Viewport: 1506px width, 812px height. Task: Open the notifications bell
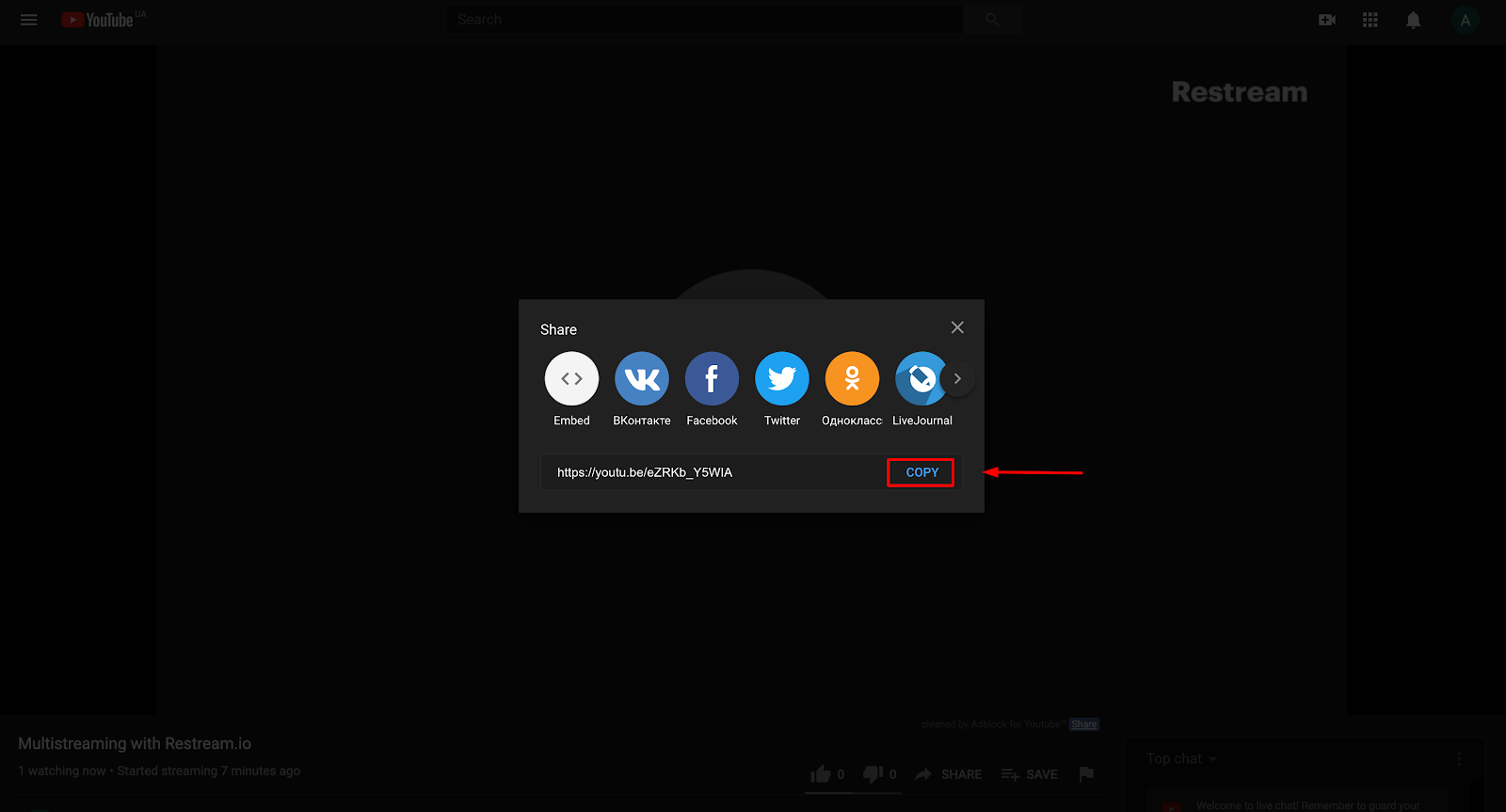click(x=1414, y=20)
